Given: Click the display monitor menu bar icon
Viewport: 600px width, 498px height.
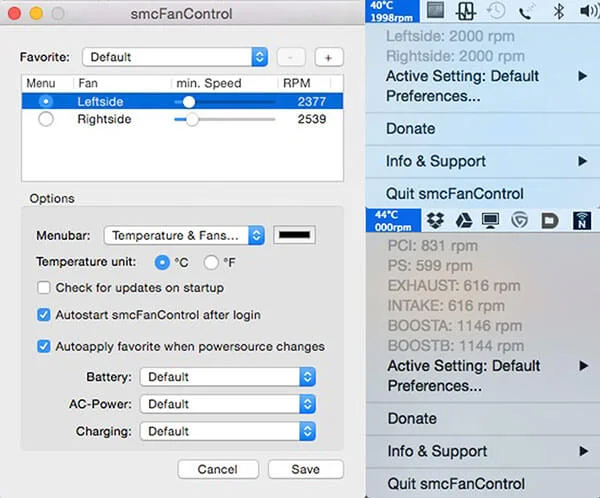Looking at the screenshot, I should pyautogui.click(x=491, y=221).
